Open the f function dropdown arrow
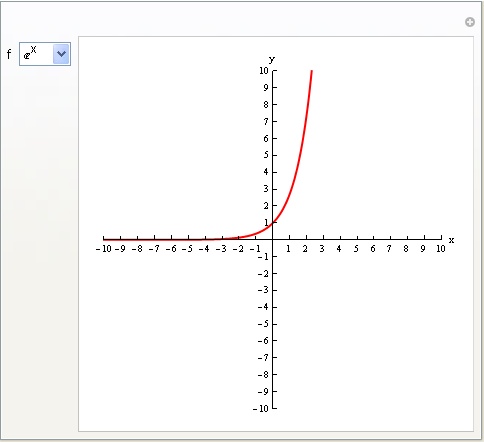Viewport: 484px width, 443px height. [61, 54]
